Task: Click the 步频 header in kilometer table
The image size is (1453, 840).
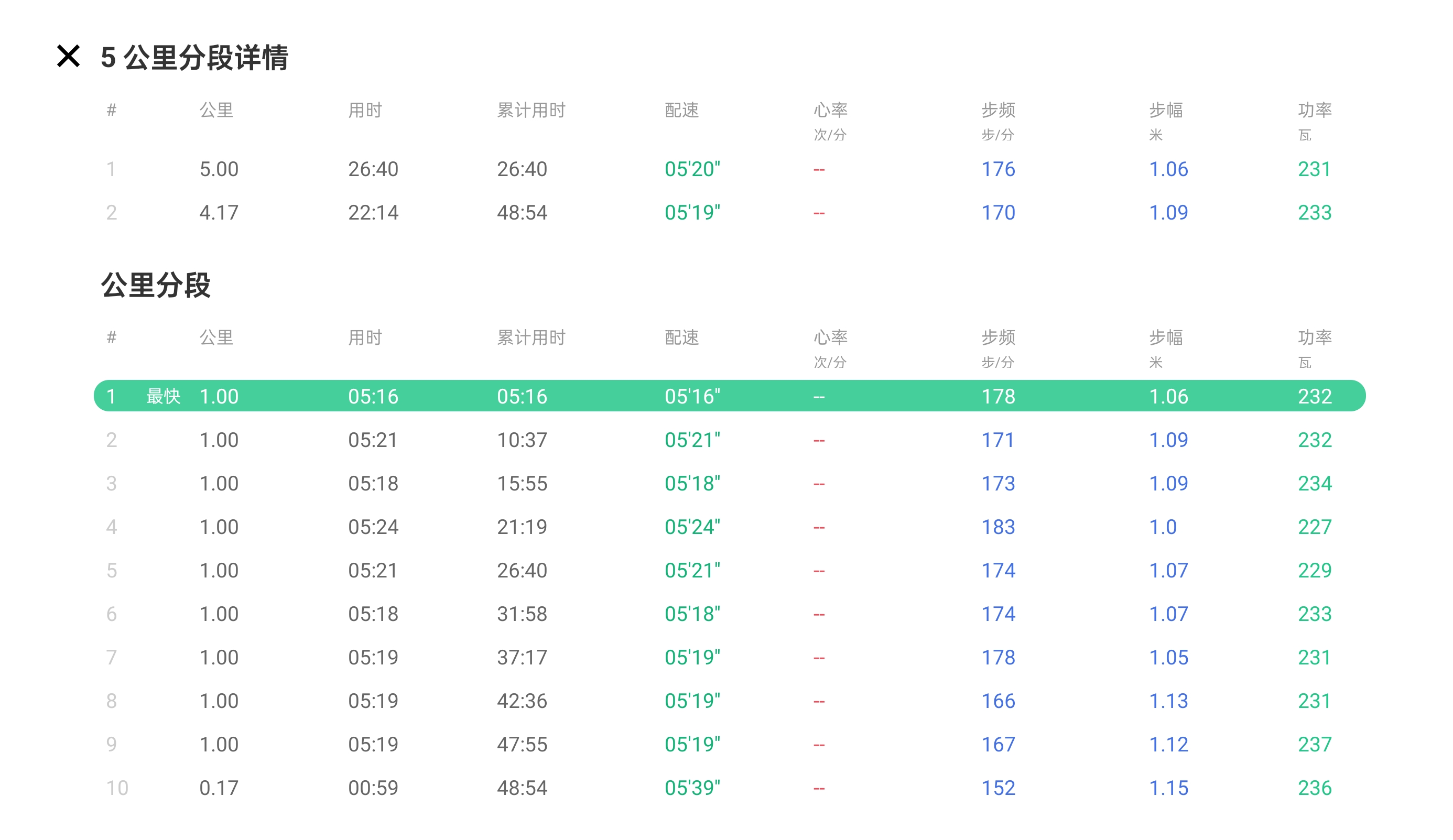Action: pyautogui.click(x=998, y=337)
